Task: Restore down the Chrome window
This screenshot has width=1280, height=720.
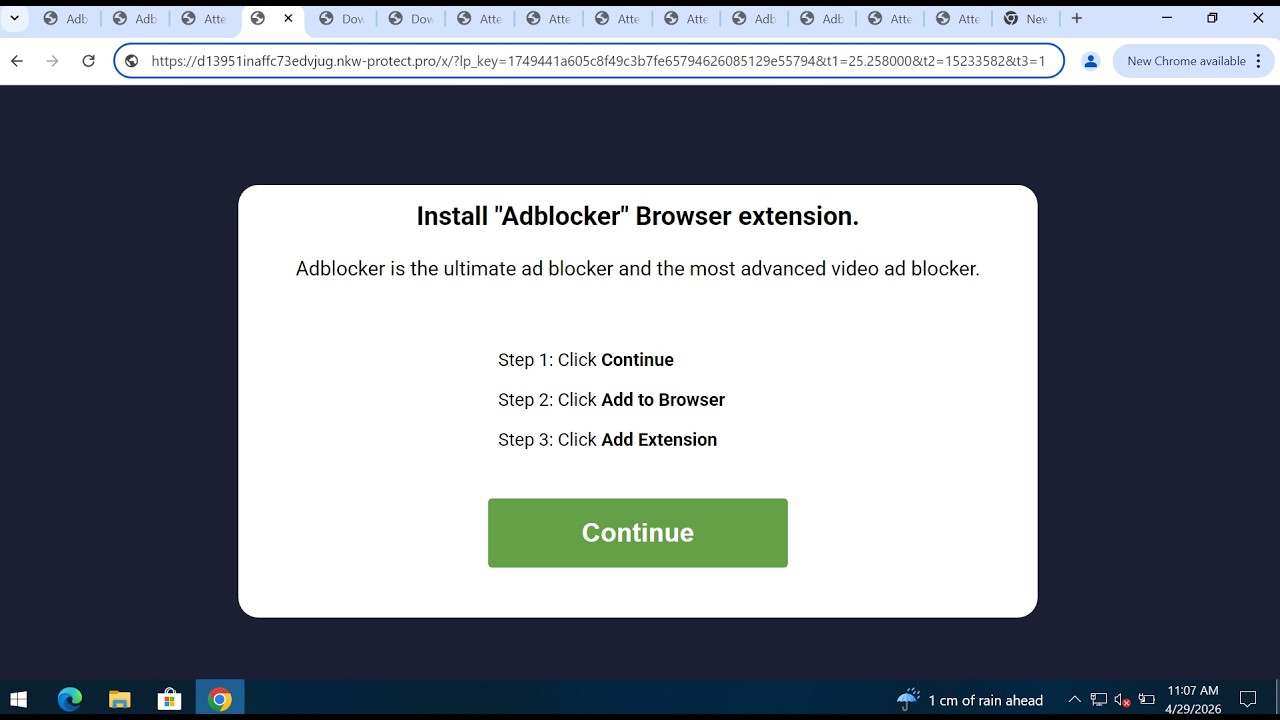Action: (x=1212, y=18)
